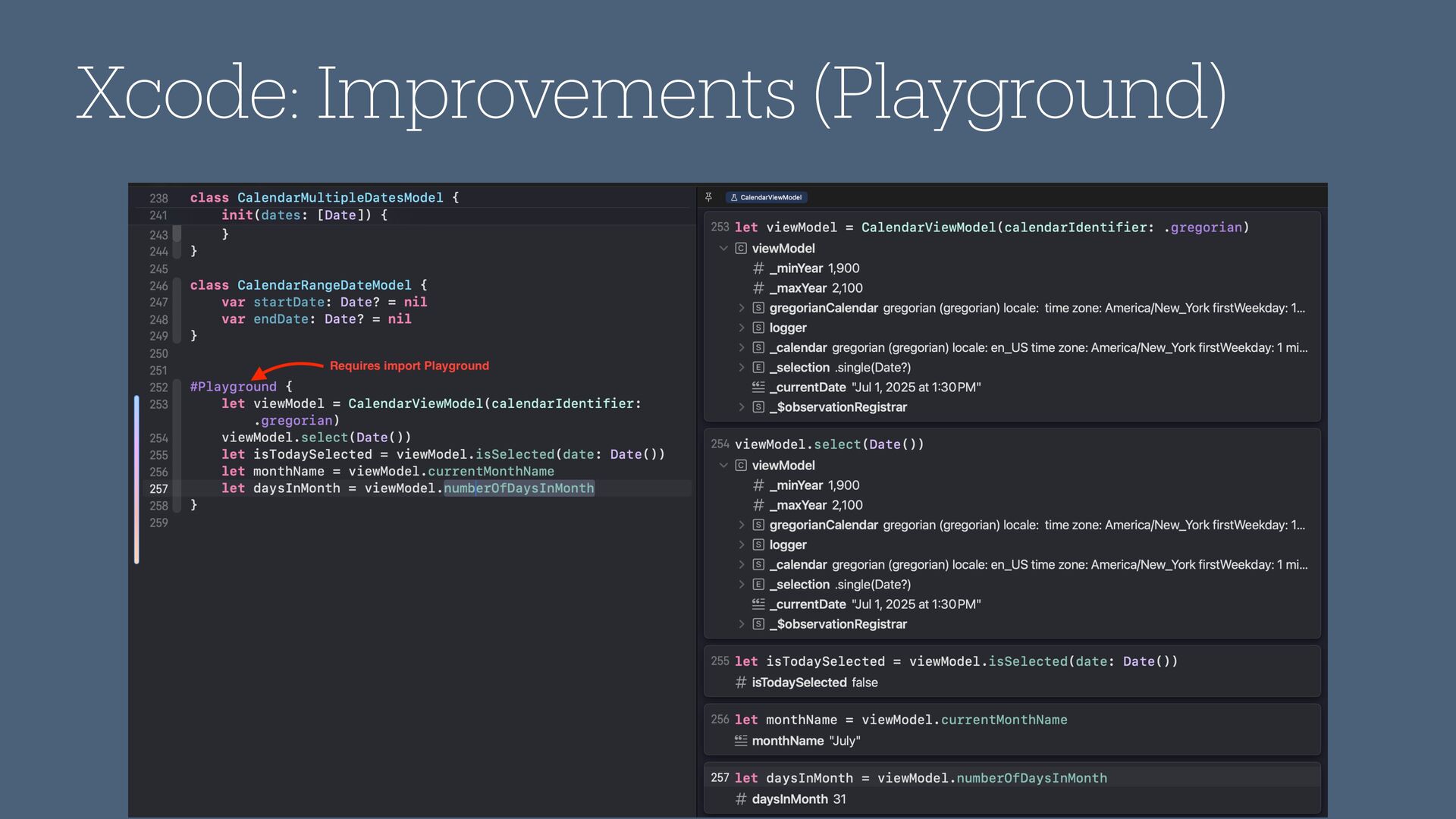The image size is (1456, 819).
Task: Expand _$observationRegistrar in the line 253 result
Action: (742, 406)
